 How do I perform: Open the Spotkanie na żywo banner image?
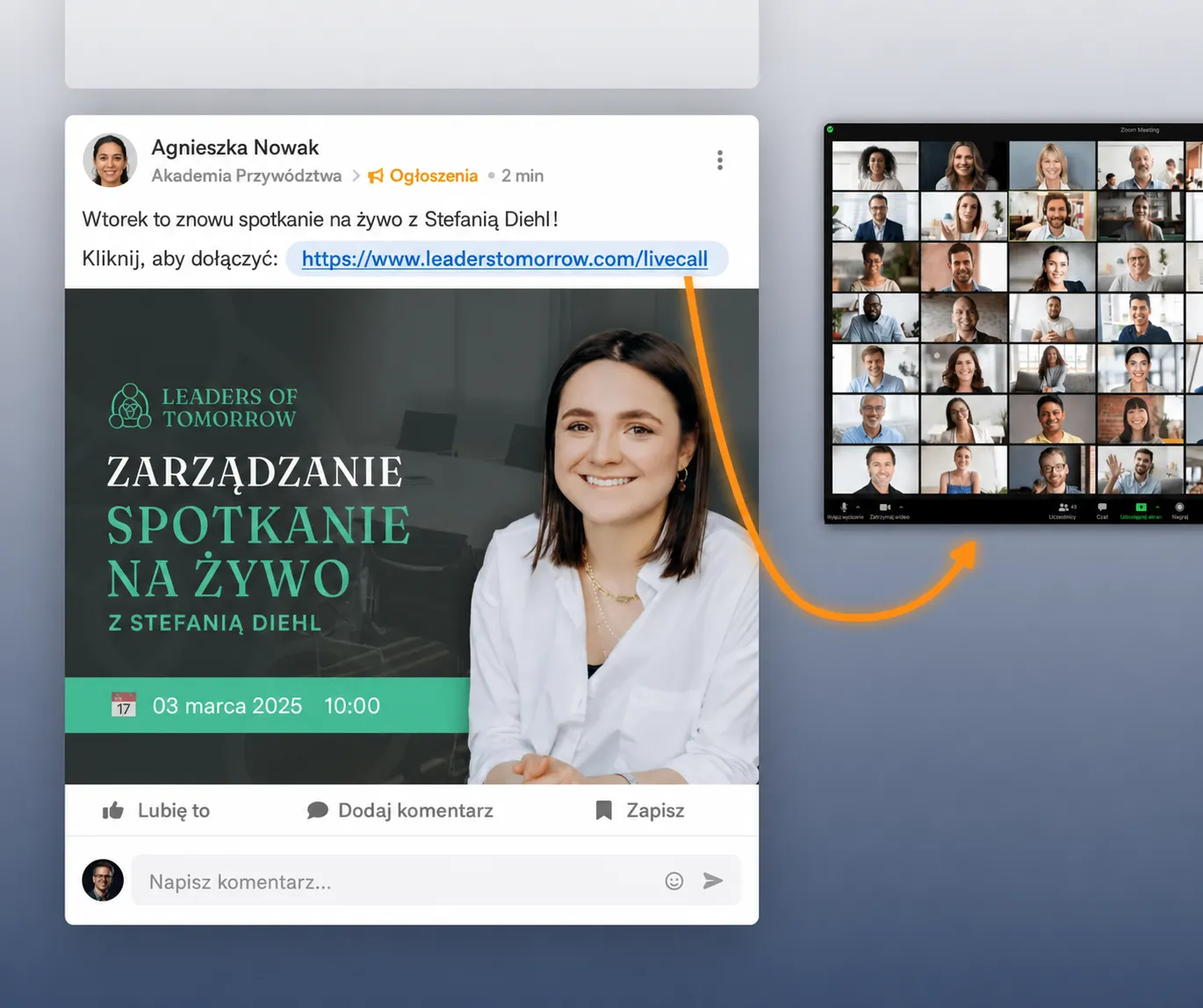tap(412, 536)
